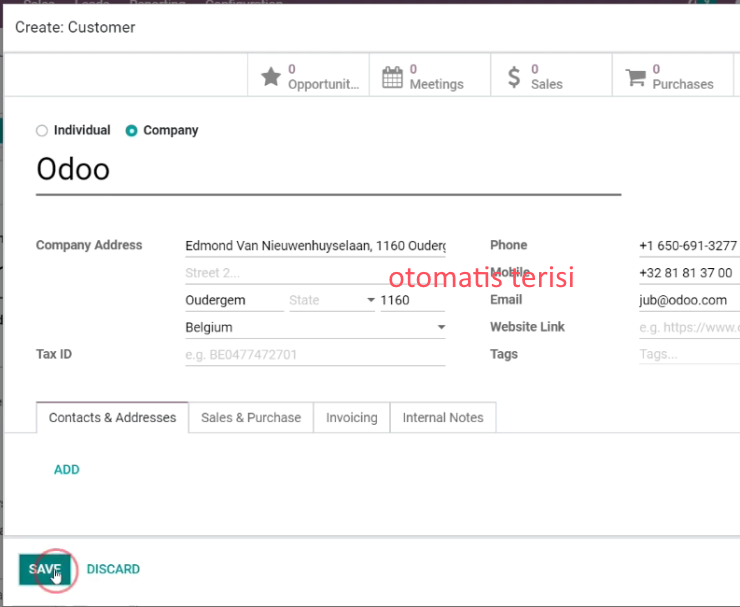Click the street address field
This screenshot has height=607, width=740.
[315, 246]
